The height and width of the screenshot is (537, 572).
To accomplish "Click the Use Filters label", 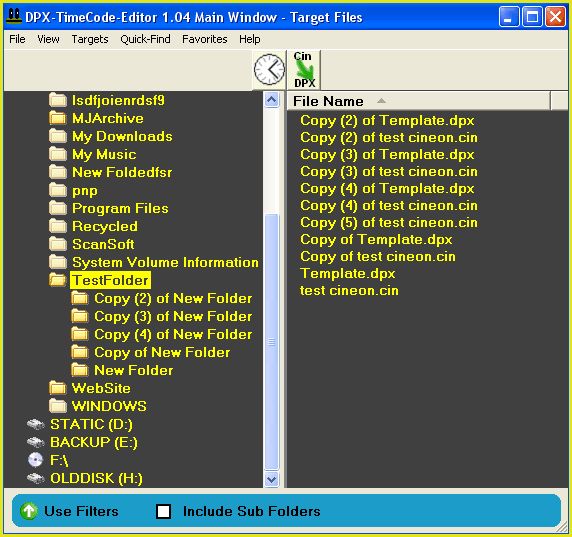I will pyautogui.click(x=81, y=511).
